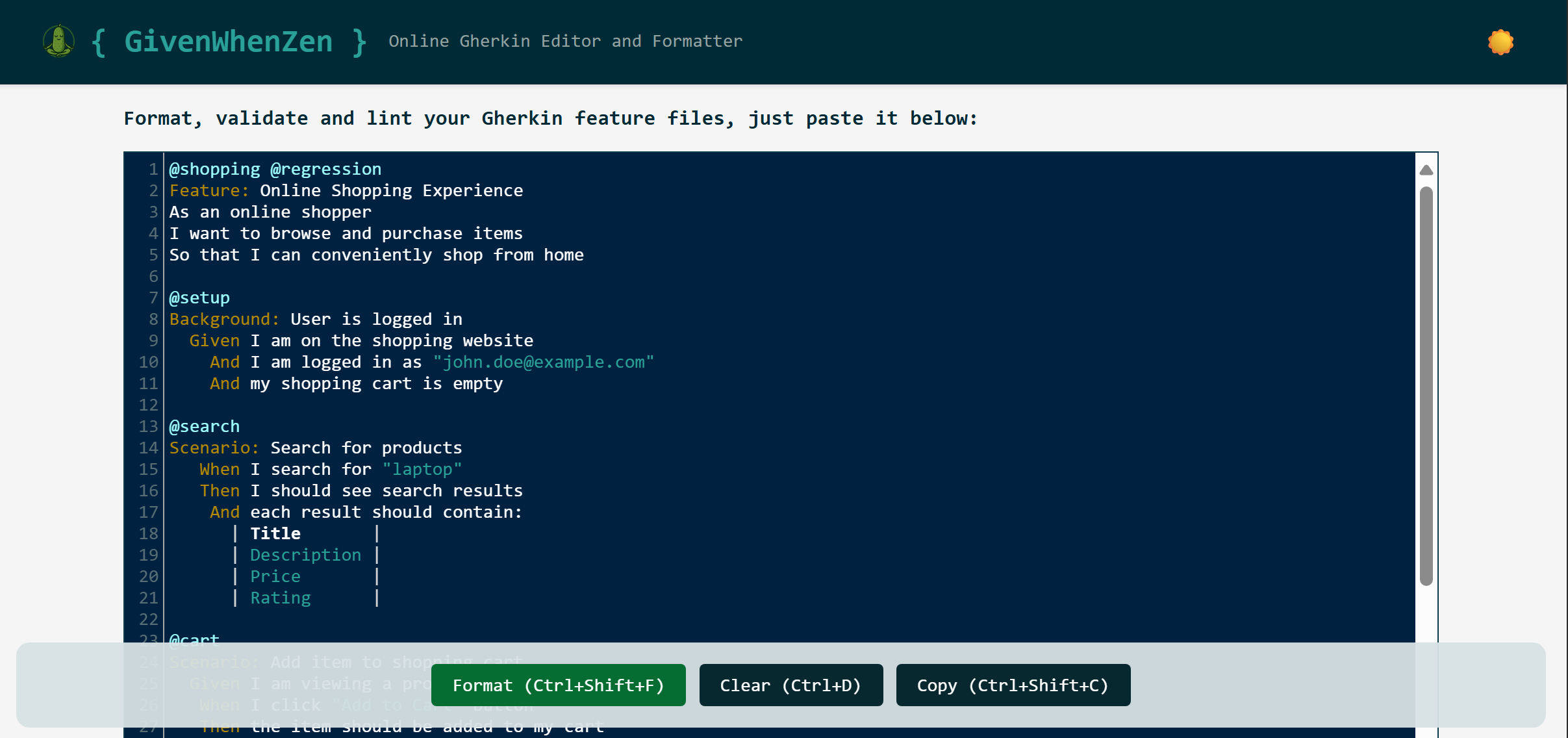Open the GivenWhenZen home title link
Screen dimensions: 1568x738
pos(229,42)
